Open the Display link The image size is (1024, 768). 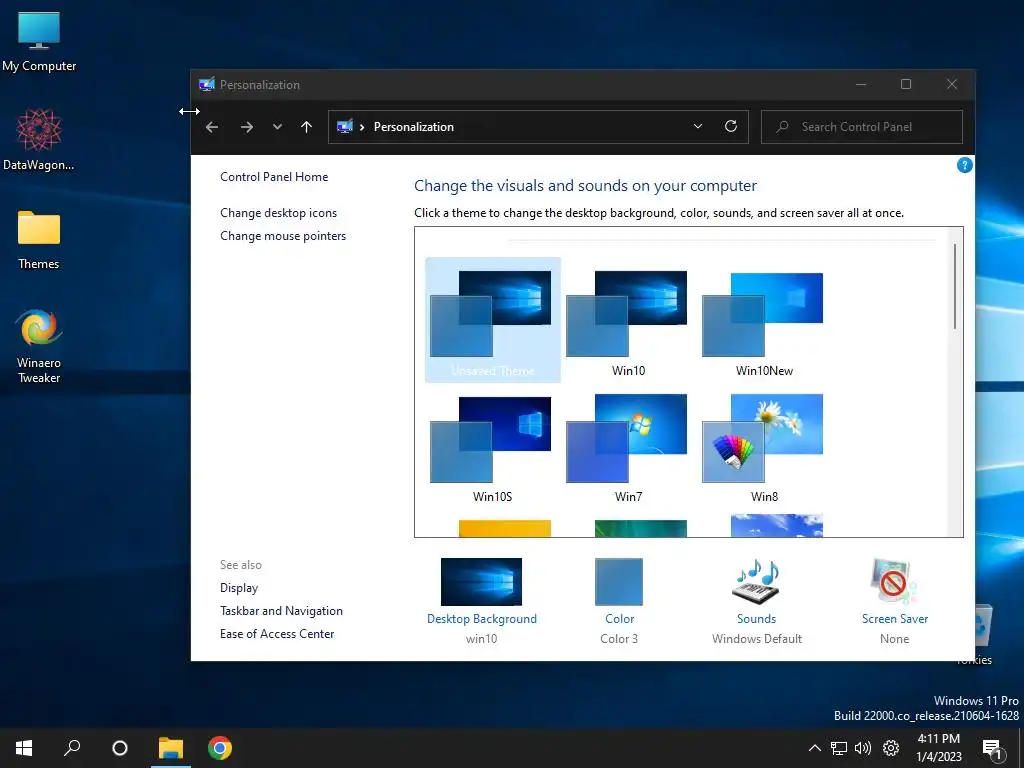click(239, 588)
